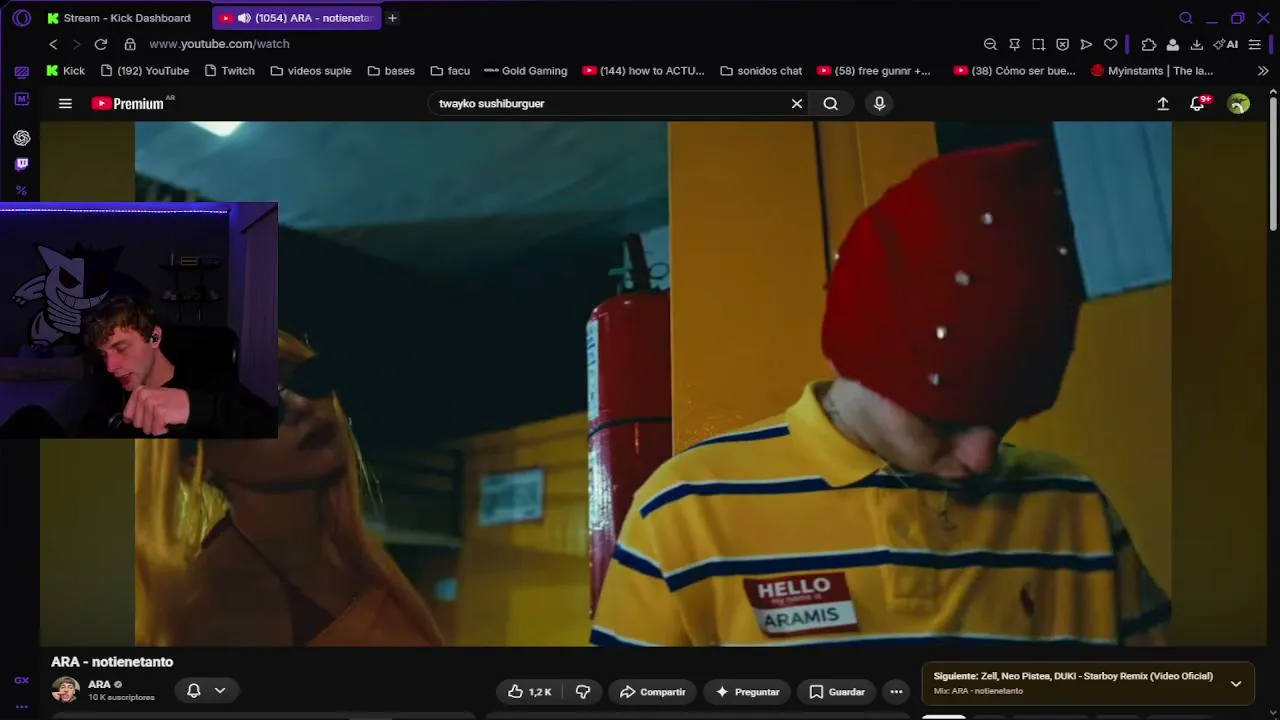Open ChatGPT from the sidebar
Viewport: 1280px width, 720px height.
click(22, 138)
